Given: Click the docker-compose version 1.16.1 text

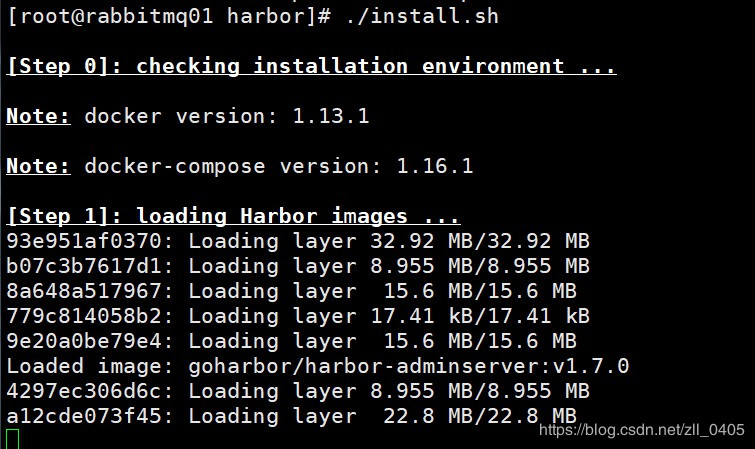Looking at the screenshot, I should (278, 166).
